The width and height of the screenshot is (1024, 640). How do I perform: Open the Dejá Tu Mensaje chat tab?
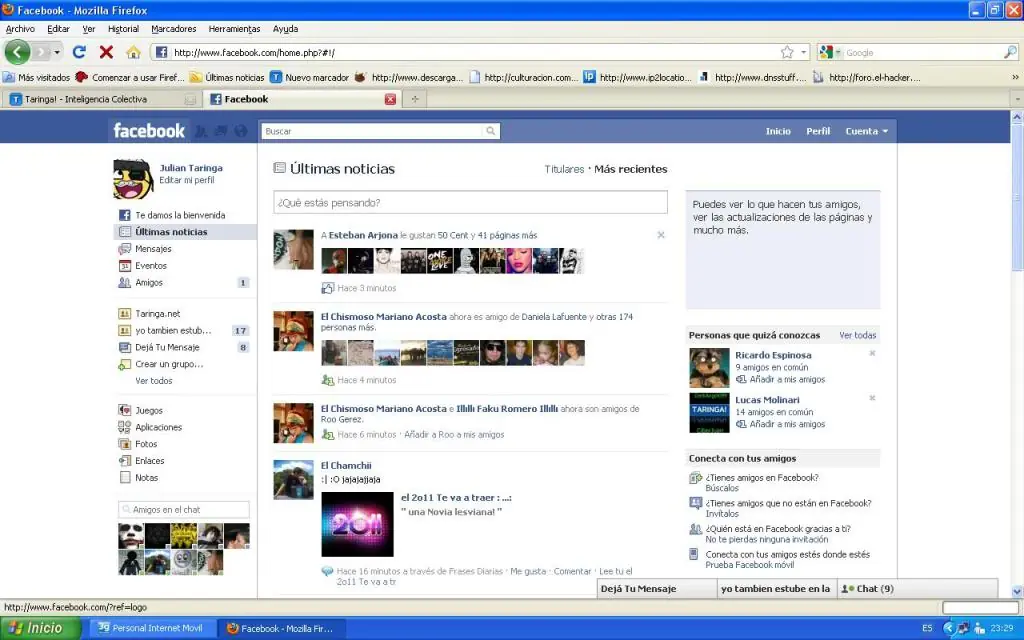[x=657, y=588]
